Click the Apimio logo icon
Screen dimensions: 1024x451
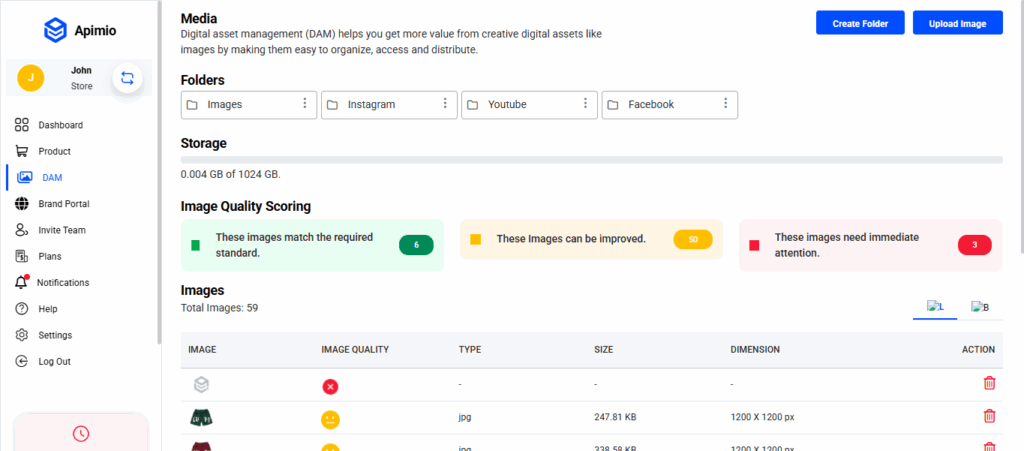(x=55, y=30)
